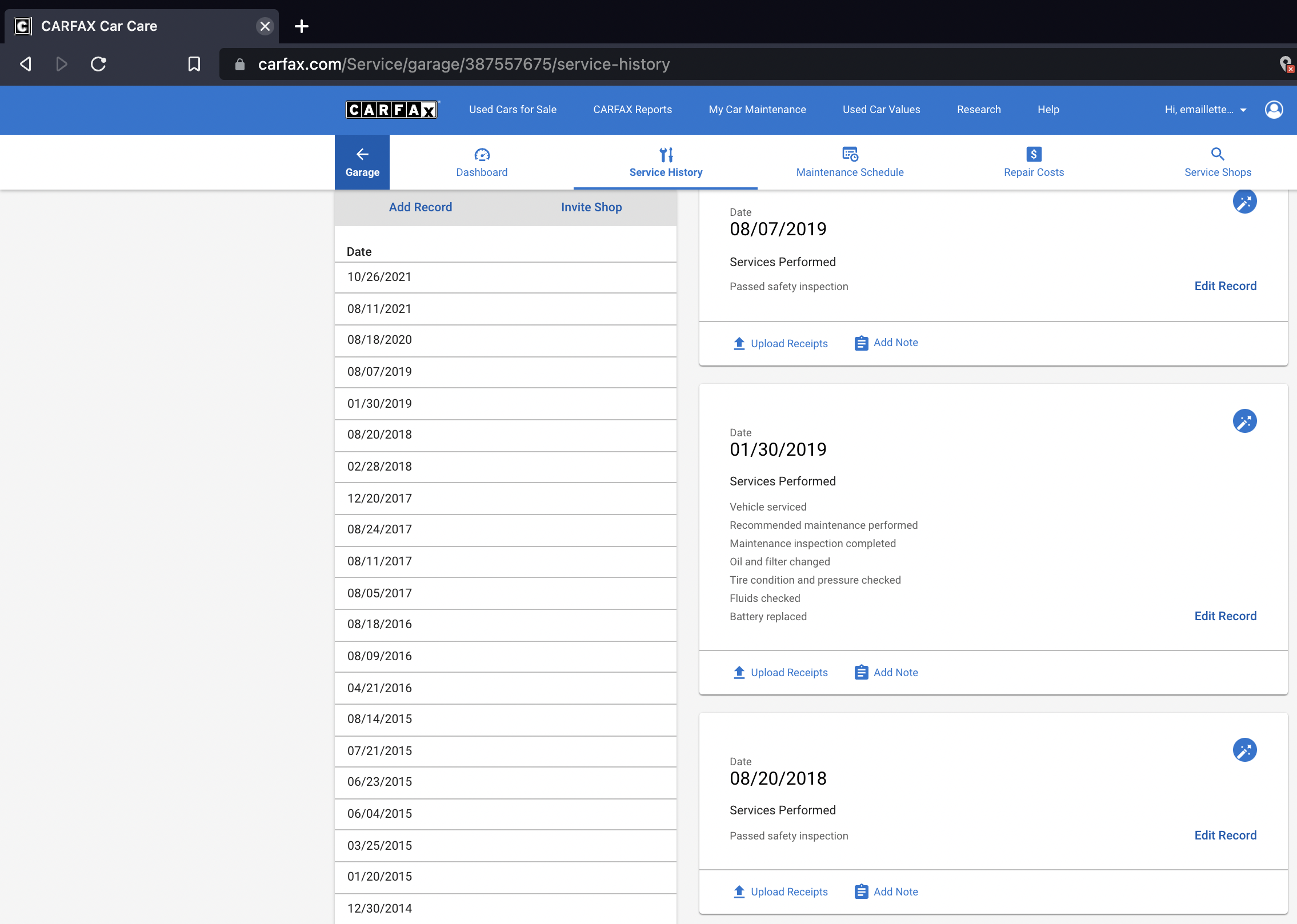Select the 12/20/2017 date row
This screenshot has height=924, width=1297.
click(x=506, y=499)
